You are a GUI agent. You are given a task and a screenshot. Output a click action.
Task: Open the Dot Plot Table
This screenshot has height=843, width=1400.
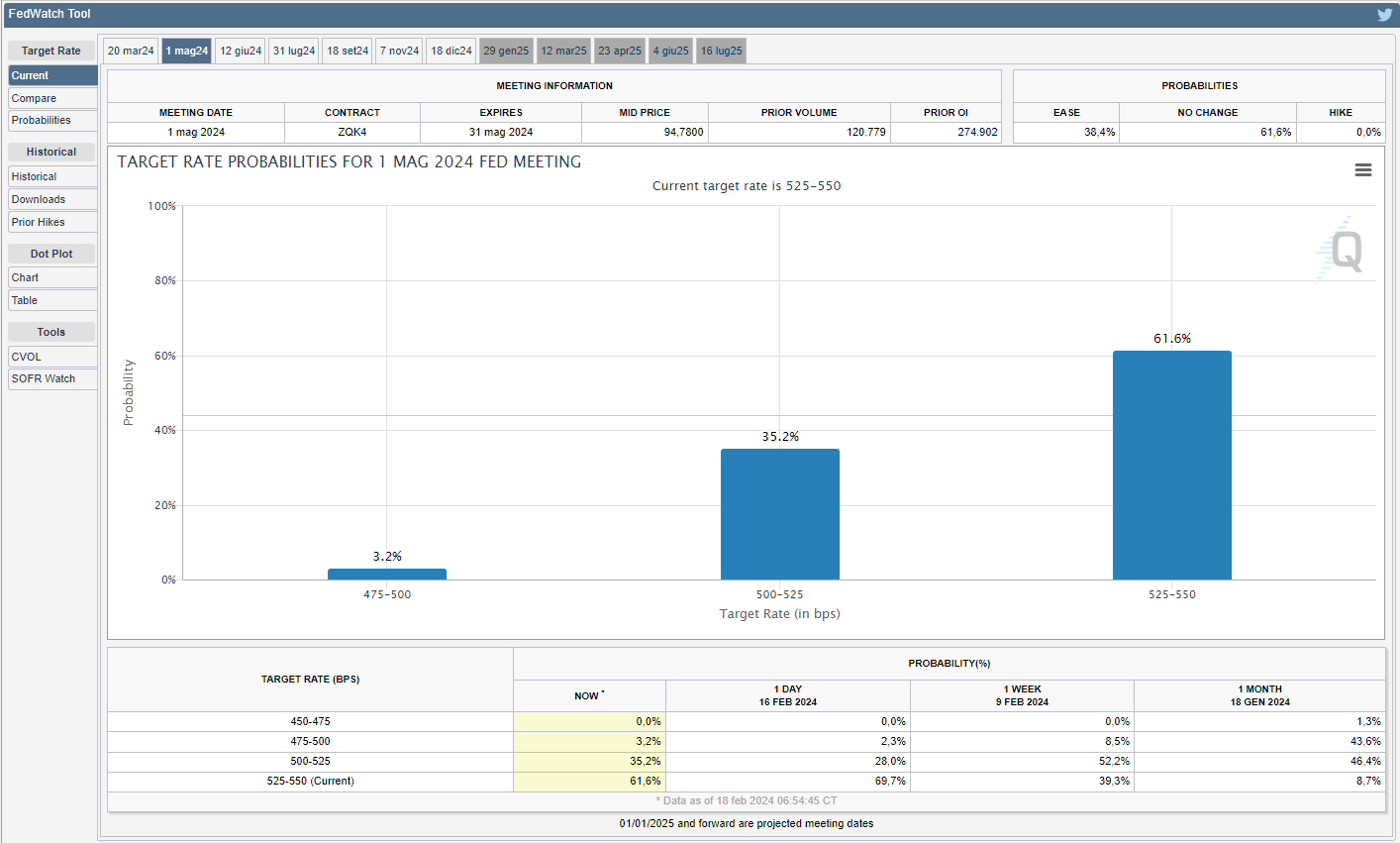coord(52,300)
